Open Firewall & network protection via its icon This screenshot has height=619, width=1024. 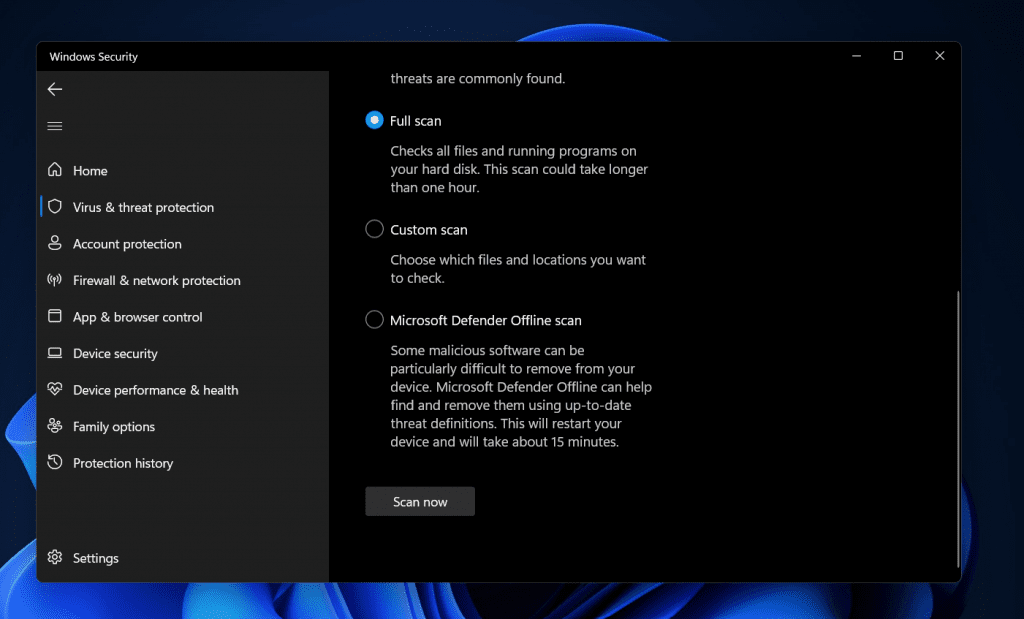(x=55, y=280)
